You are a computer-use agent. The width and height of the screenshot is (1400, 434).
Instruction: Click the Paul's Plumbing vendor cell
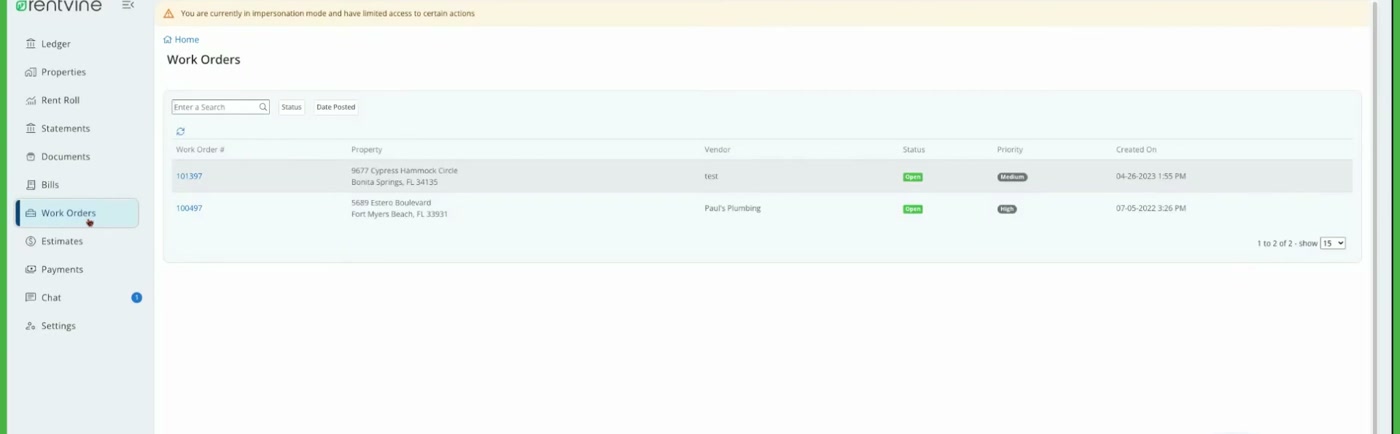[732, 208]
